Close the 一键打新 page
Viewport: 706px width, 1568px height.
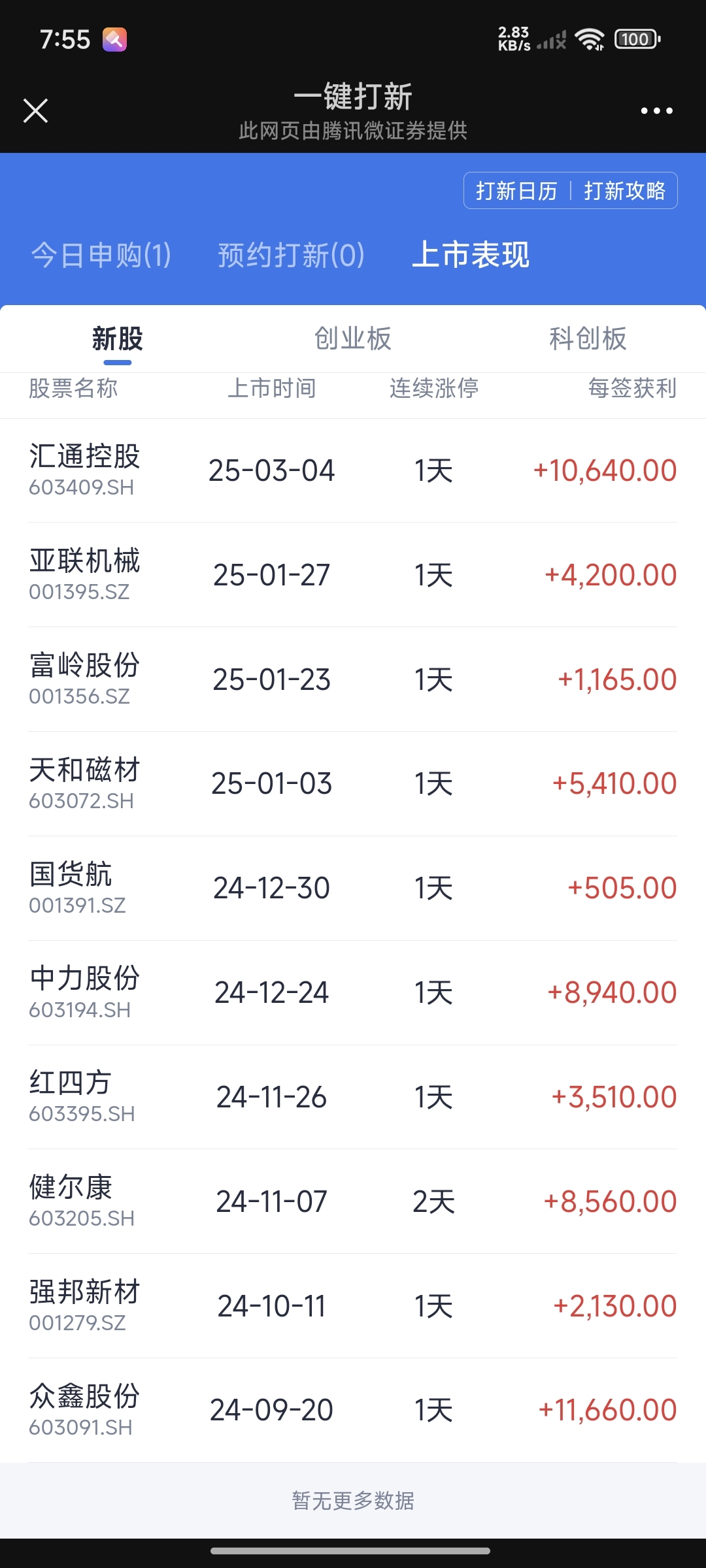(36, 110)
